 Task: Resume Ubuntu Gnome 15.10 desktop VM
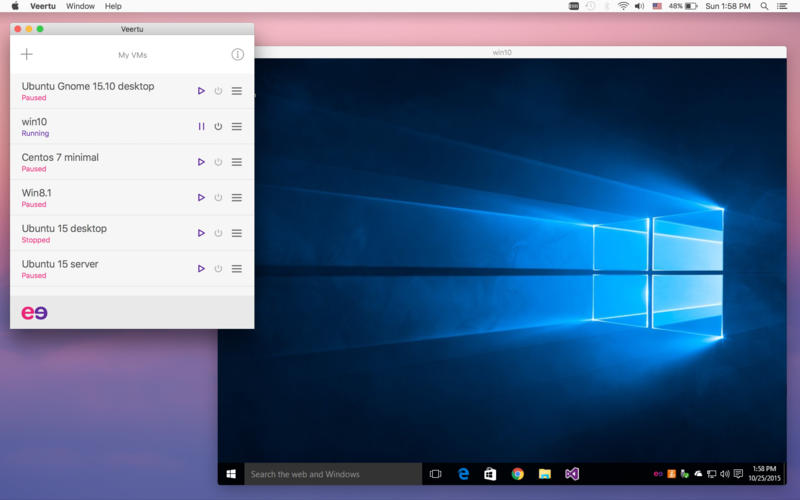tap(201, 91)
